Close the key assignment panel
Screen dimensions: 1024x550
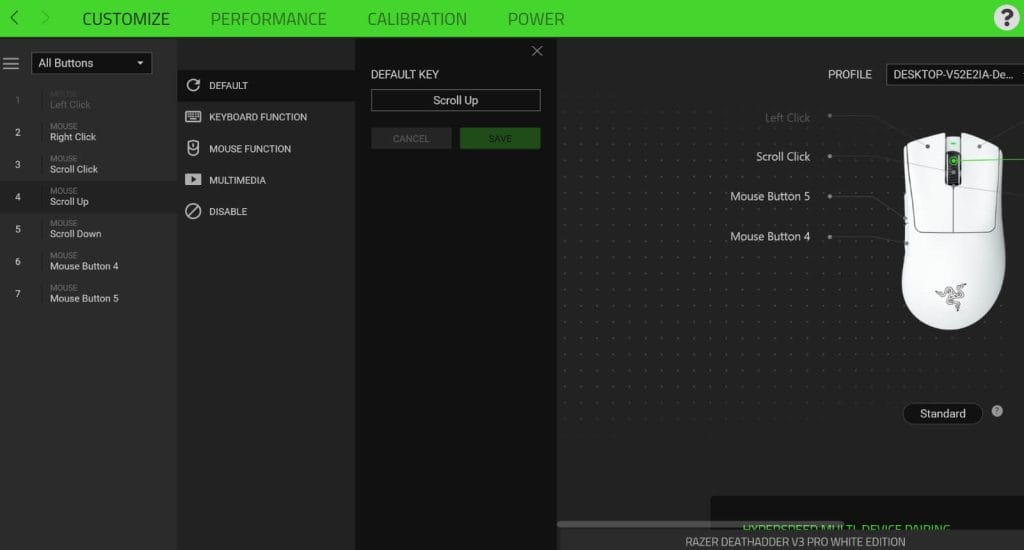pyautogui.click(x=537, y=51)
